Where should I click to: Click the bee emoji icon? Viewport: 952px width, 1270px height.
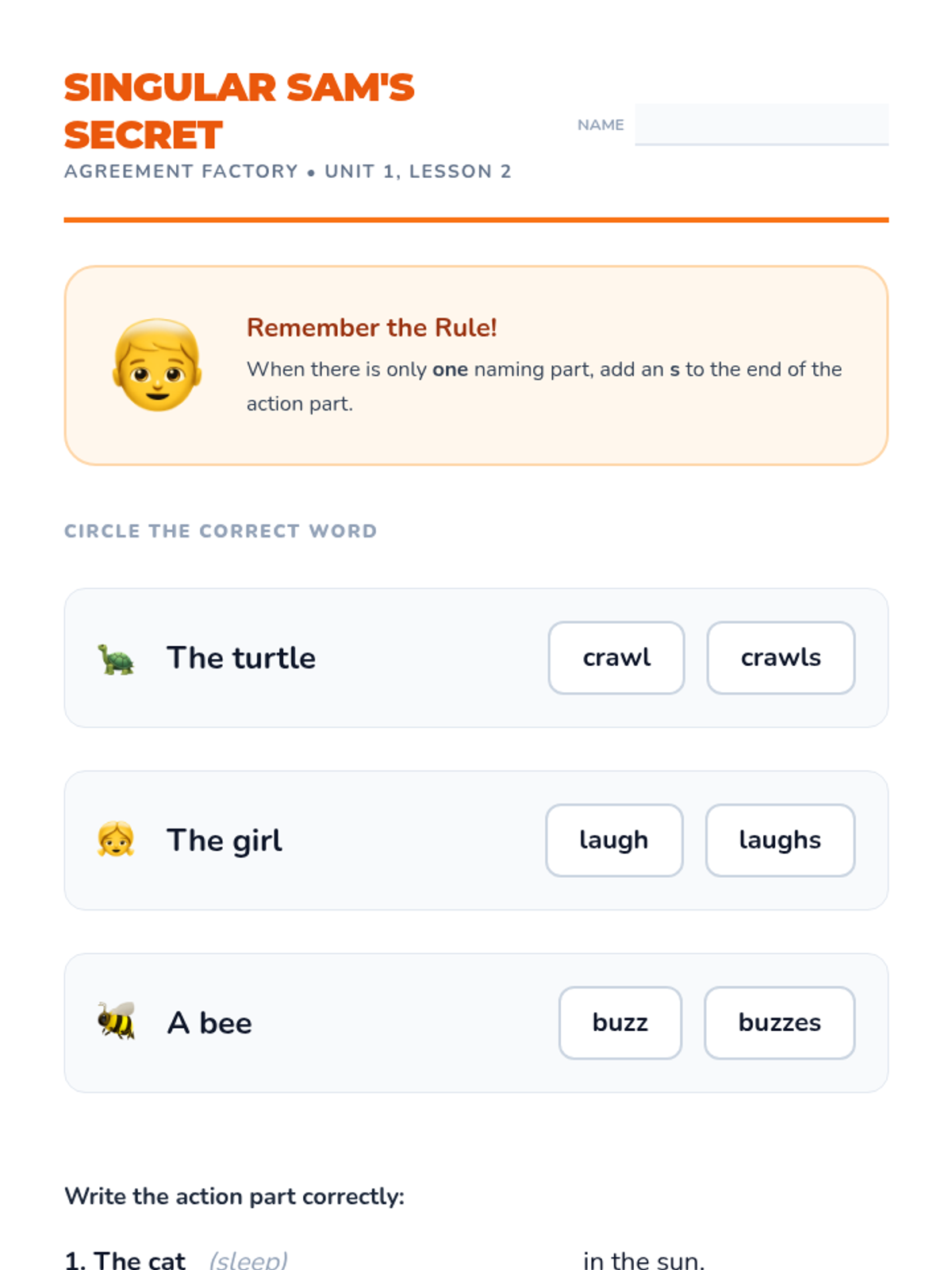point(116,1022)
